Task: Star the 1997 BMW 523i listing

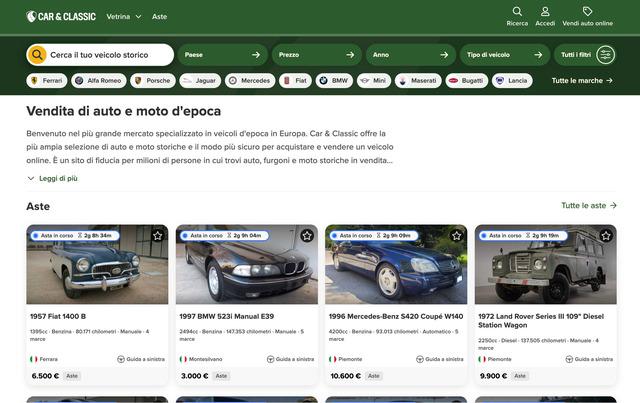Action: [x=307, y=236]
